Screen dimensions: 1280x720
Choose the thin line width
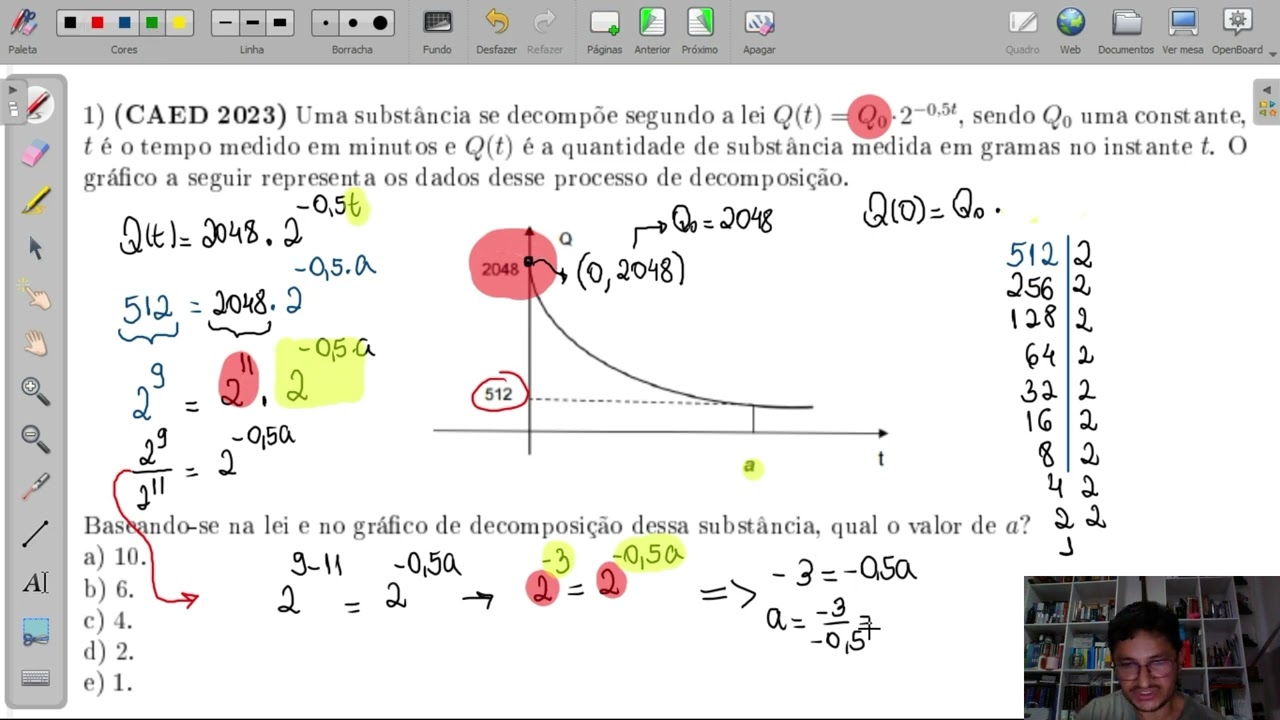(225, 22)
